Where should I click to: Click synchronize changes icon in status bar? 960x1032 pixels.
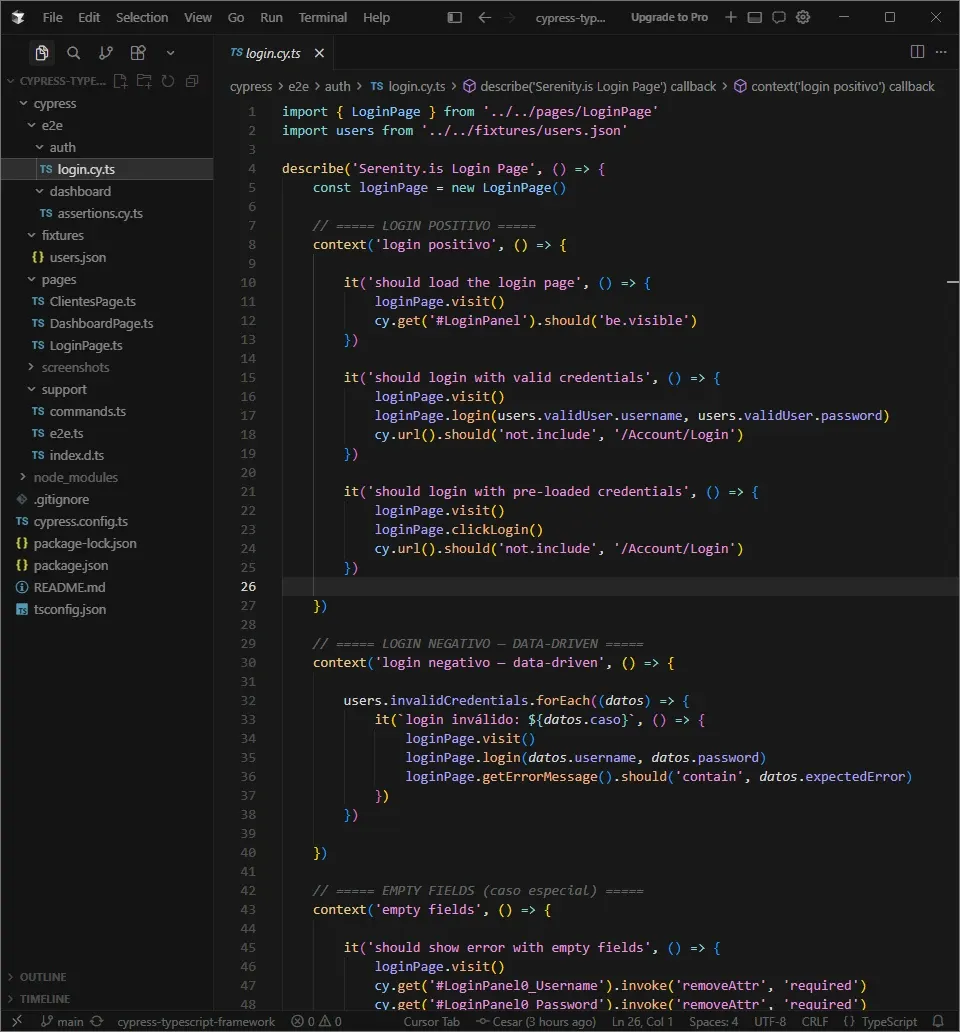pos(97,1021)
